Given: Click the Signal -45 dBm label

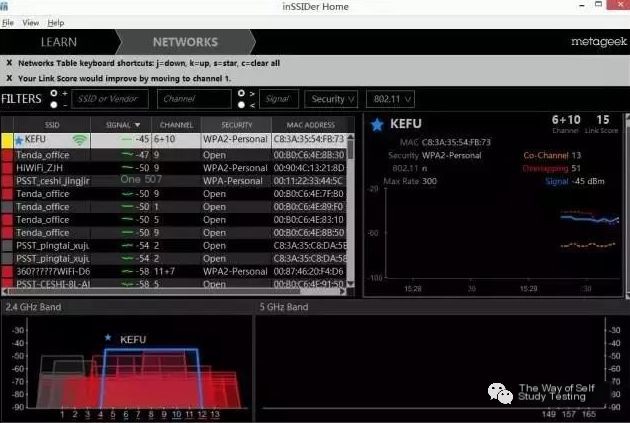Looking at the screenshot, I should (x=575, y=181).
